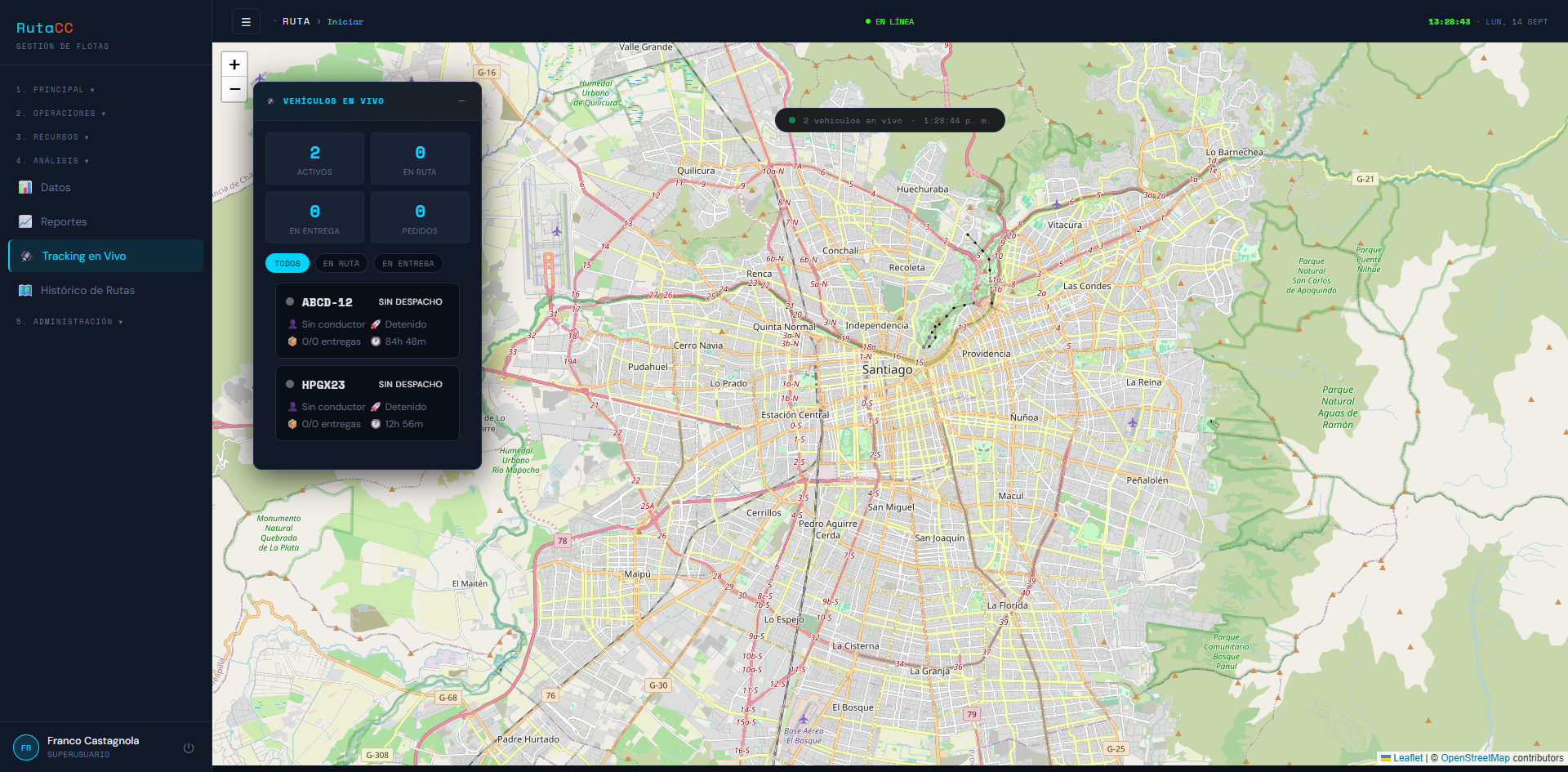The image size is (1568, 772).
Task: Select the EN RUTA filter chip
Action: click(341, 263)
